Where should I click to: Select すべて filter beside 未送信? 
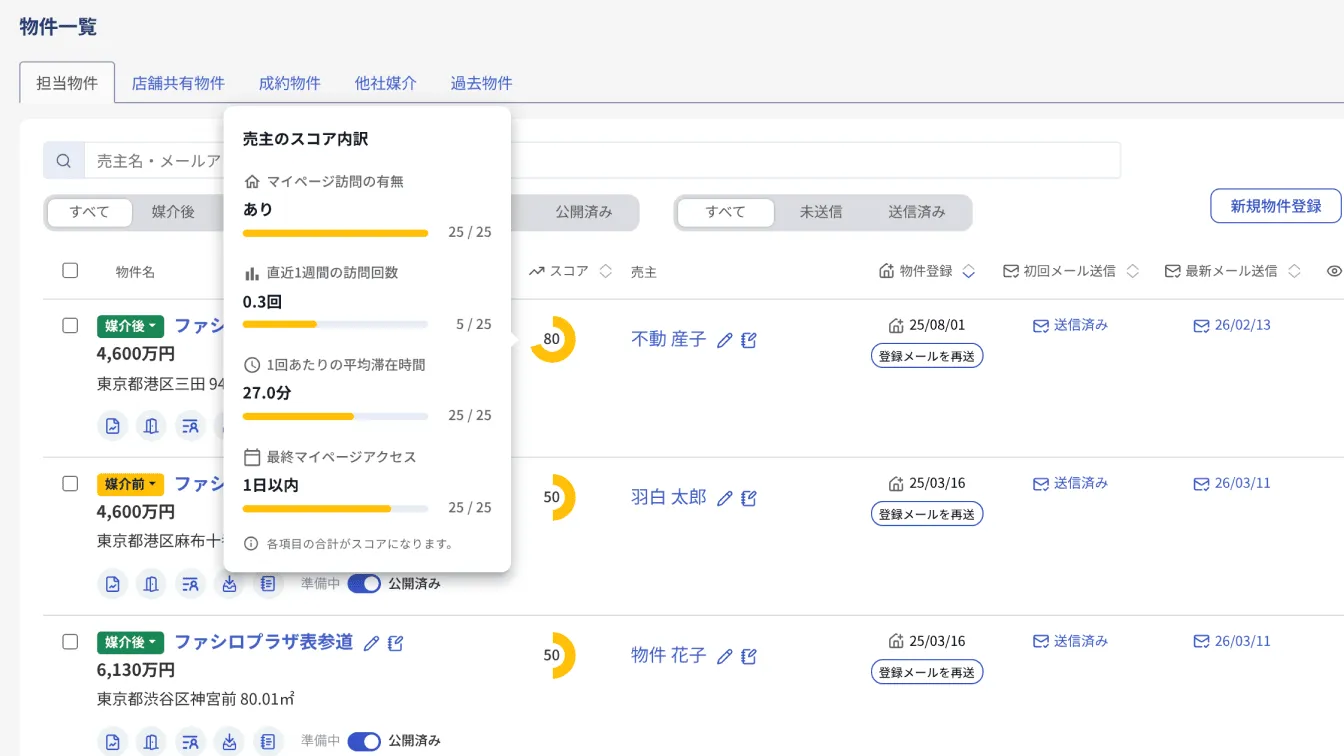tap(725, 212)
